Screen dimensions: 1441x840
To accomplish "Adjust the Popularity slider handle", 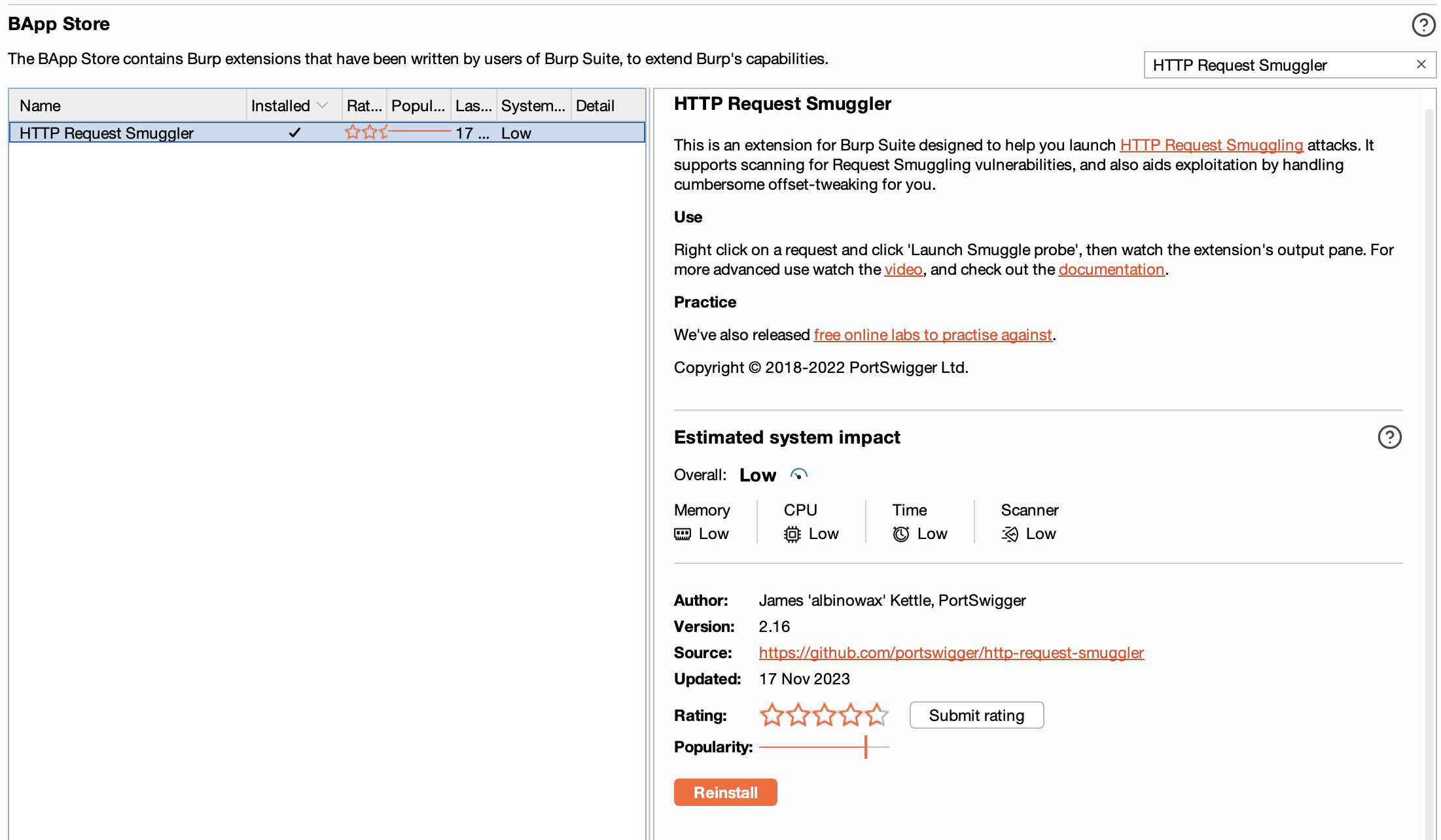I will (x=866, y=746).
